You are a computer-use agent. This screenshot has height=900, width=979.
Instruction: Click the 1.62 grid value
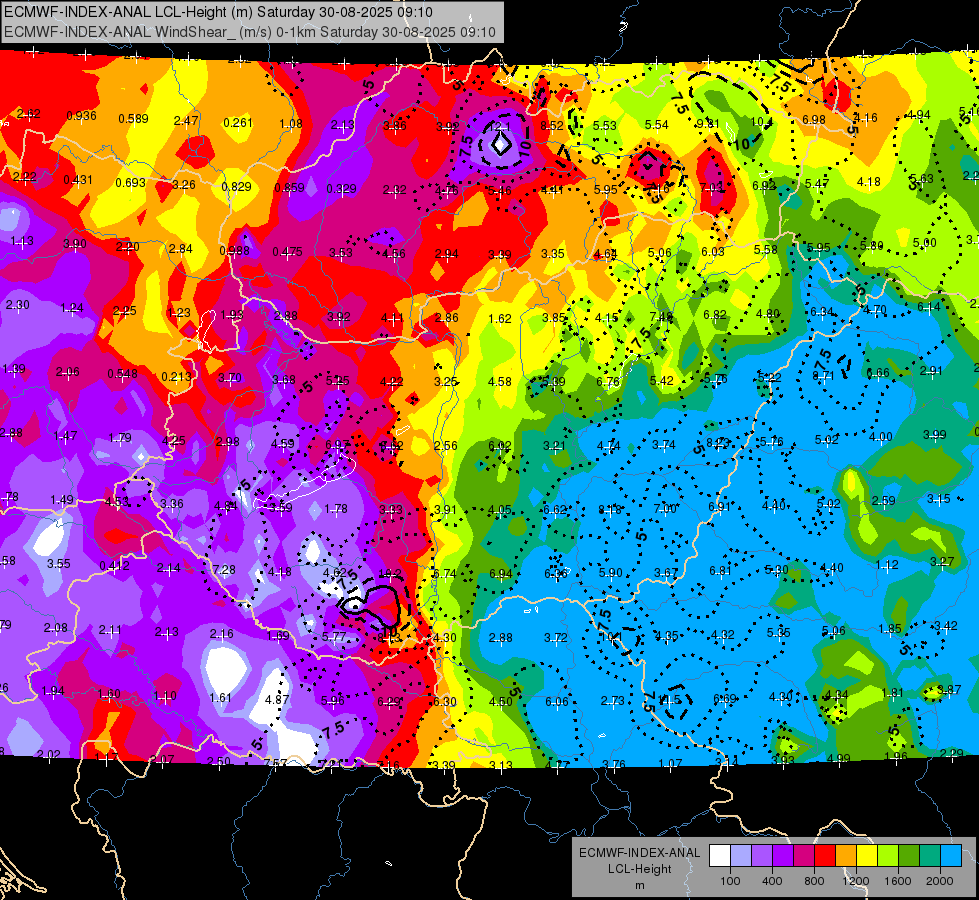(x=500, y=319)
